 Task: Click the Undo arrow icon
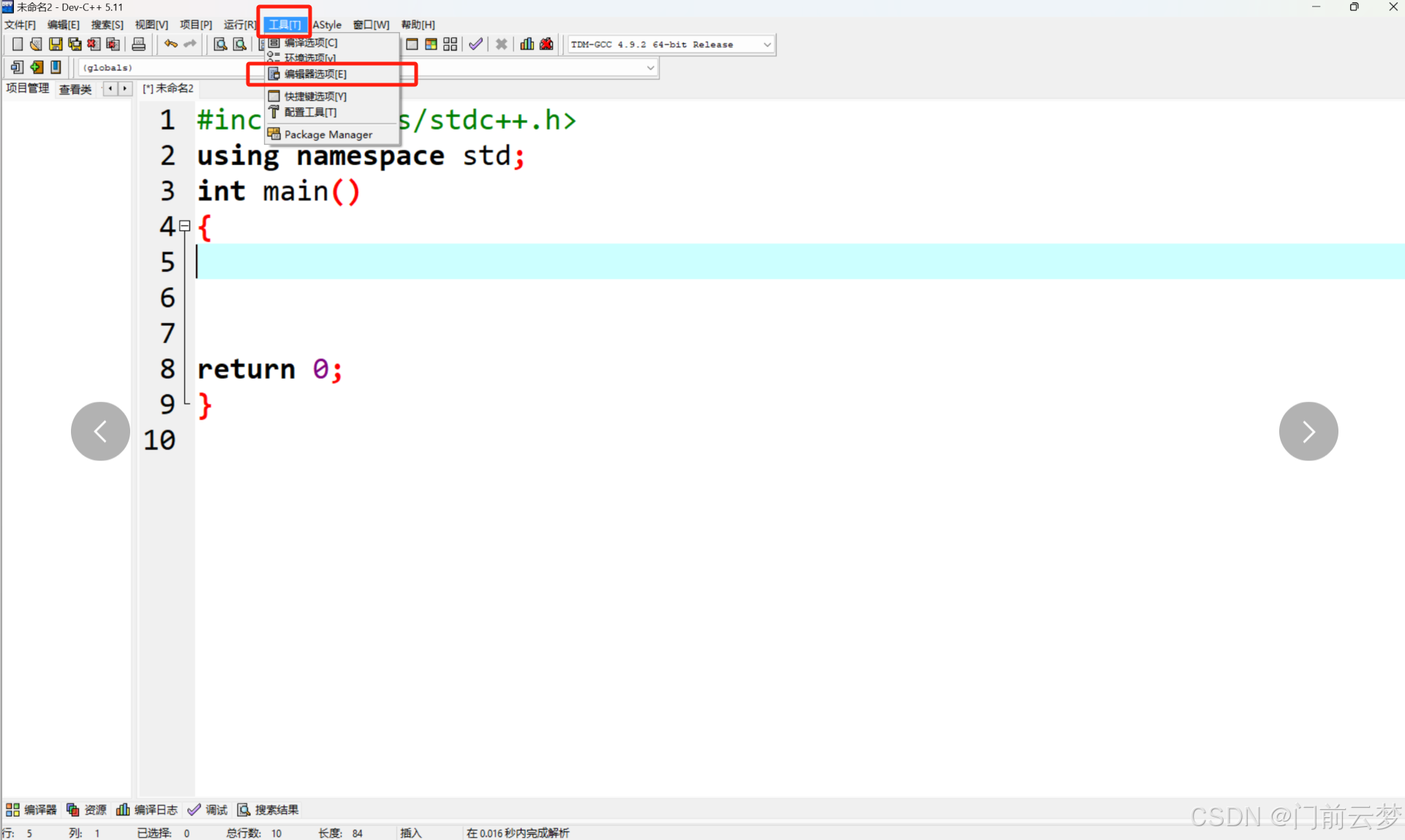170,45
